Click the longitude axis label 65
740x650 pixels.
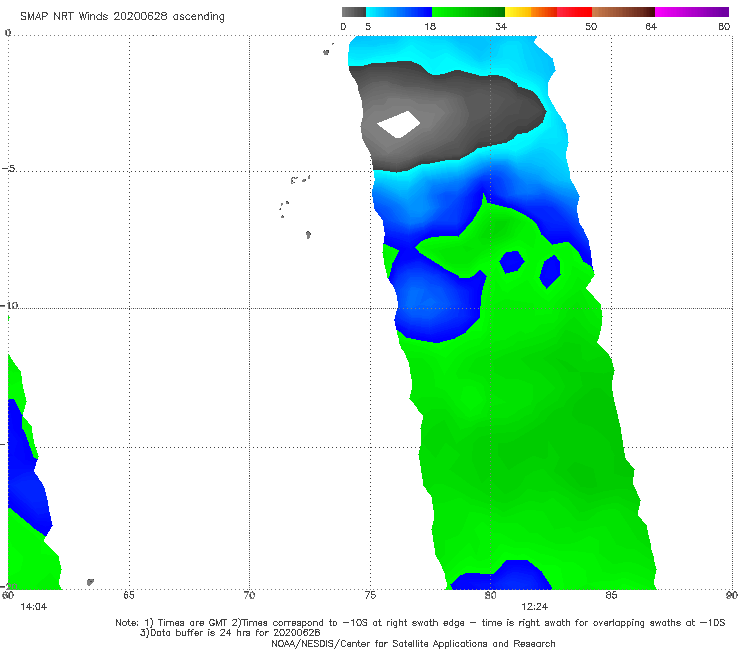tap(129, 595)
